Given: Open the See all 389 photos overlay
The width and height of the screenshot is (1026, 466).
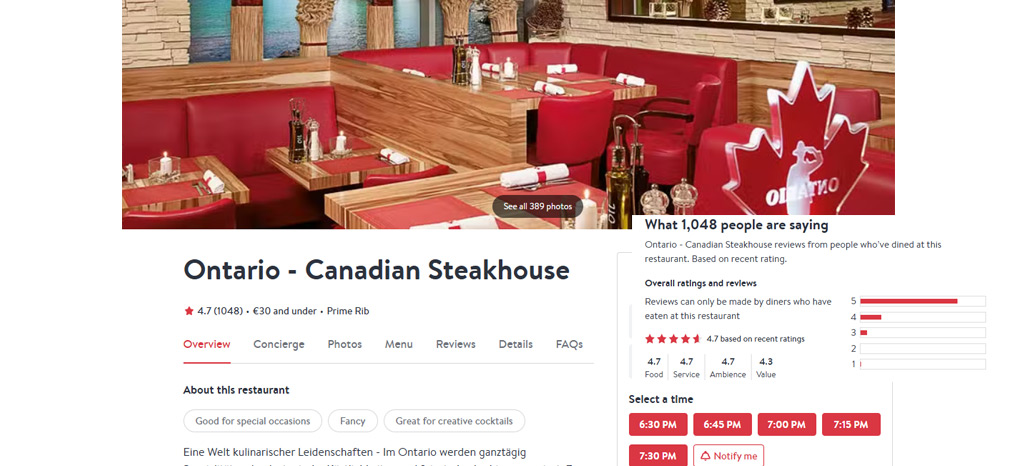Looking at the screenshot, I should pyautogui.click(x=537, y=206).
